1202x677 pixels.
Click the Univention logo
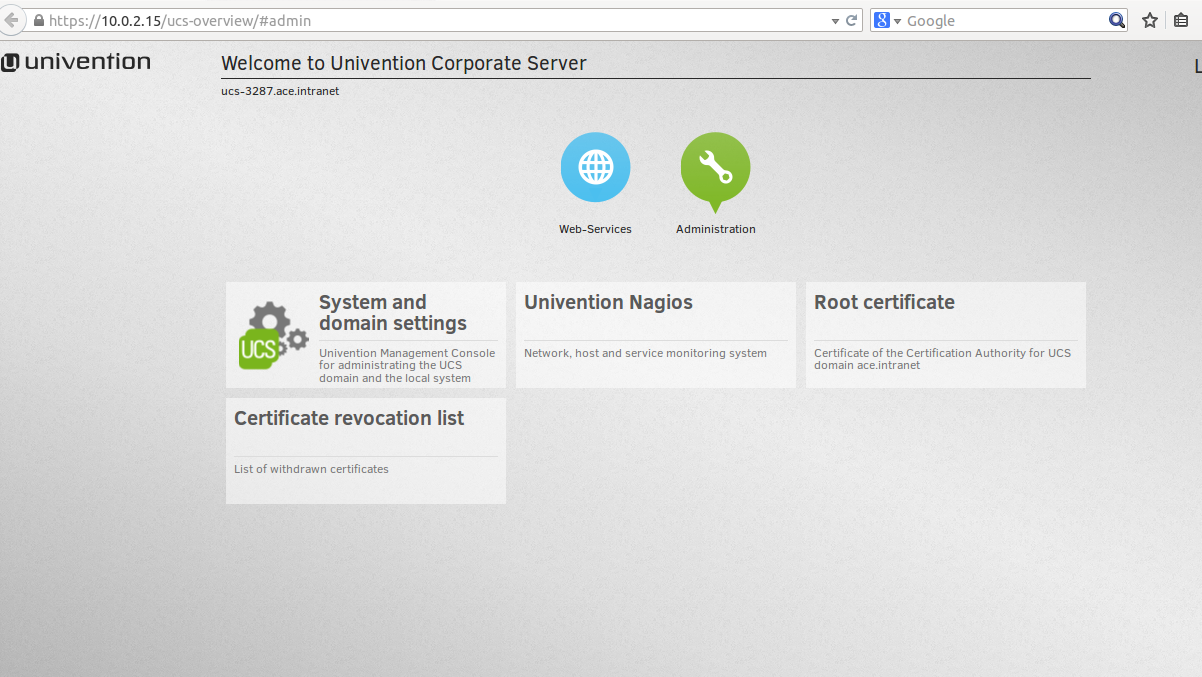(76, 62)
